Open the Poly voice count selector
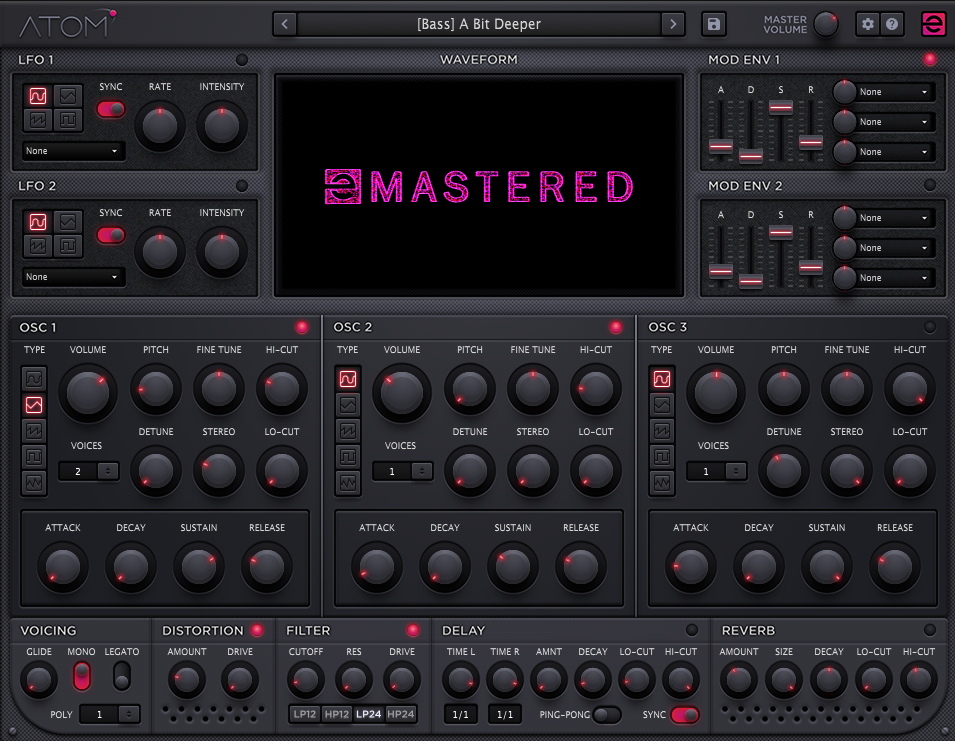The width and height of the screenshot is (955, 741). [x=110, y=714]
